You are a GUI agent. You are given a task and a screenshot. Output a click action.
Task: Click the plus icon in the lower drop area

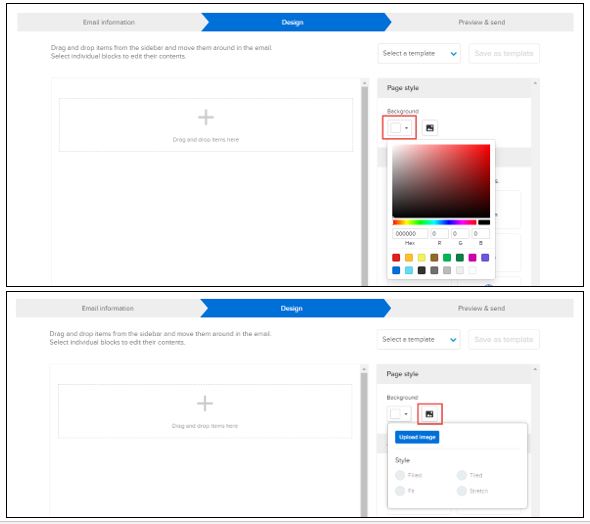coord(205,404)
